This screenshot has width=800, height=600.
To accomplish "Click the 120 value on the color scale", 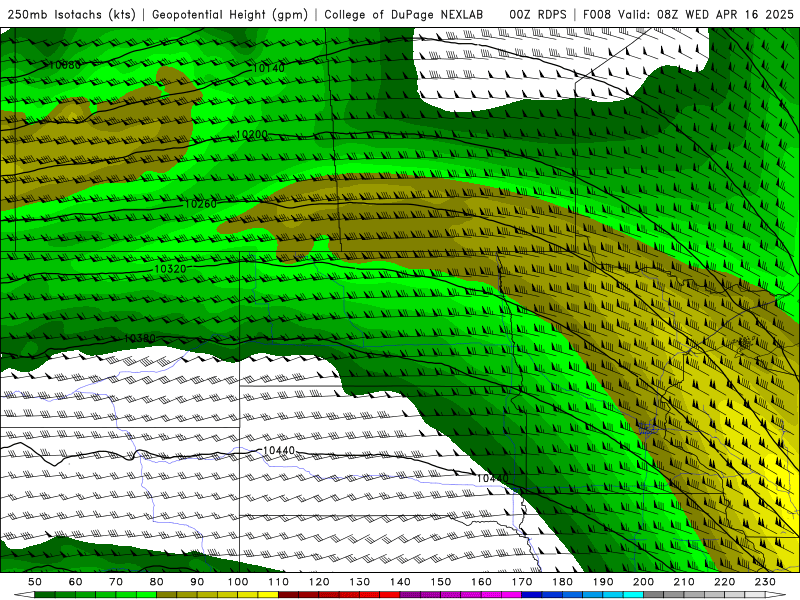I will (x=319, y=582).
